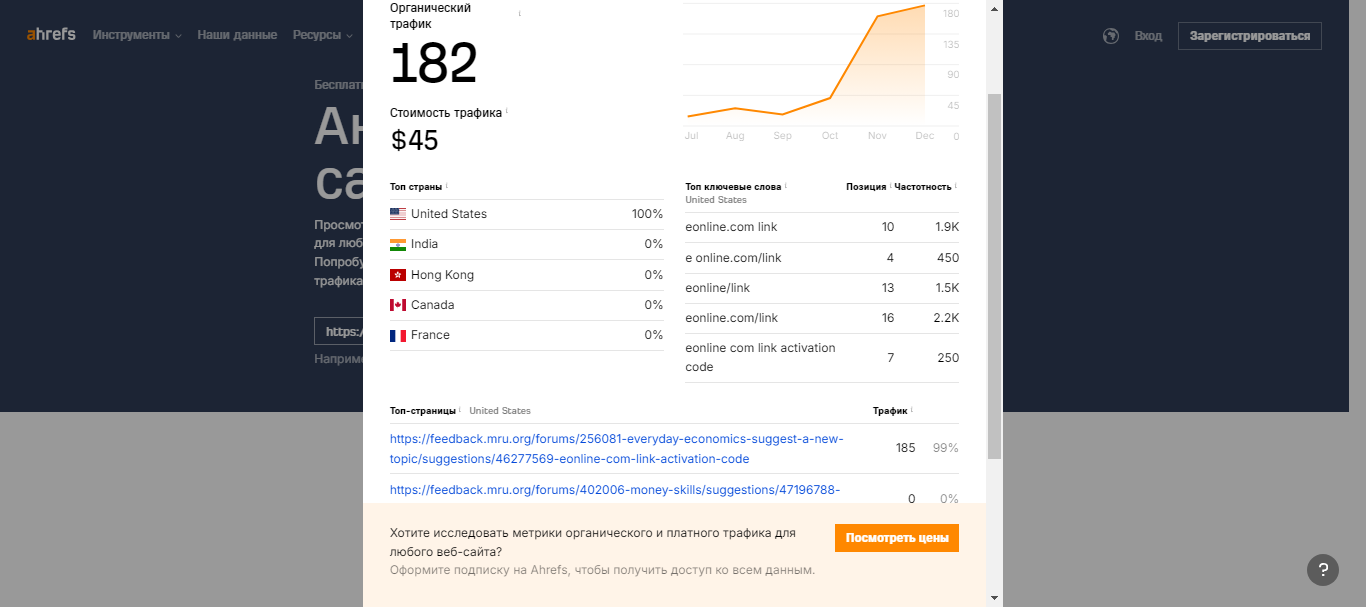Click the France country name
The width and height of the screenshot is (1366, 607).
click(430, 335)
